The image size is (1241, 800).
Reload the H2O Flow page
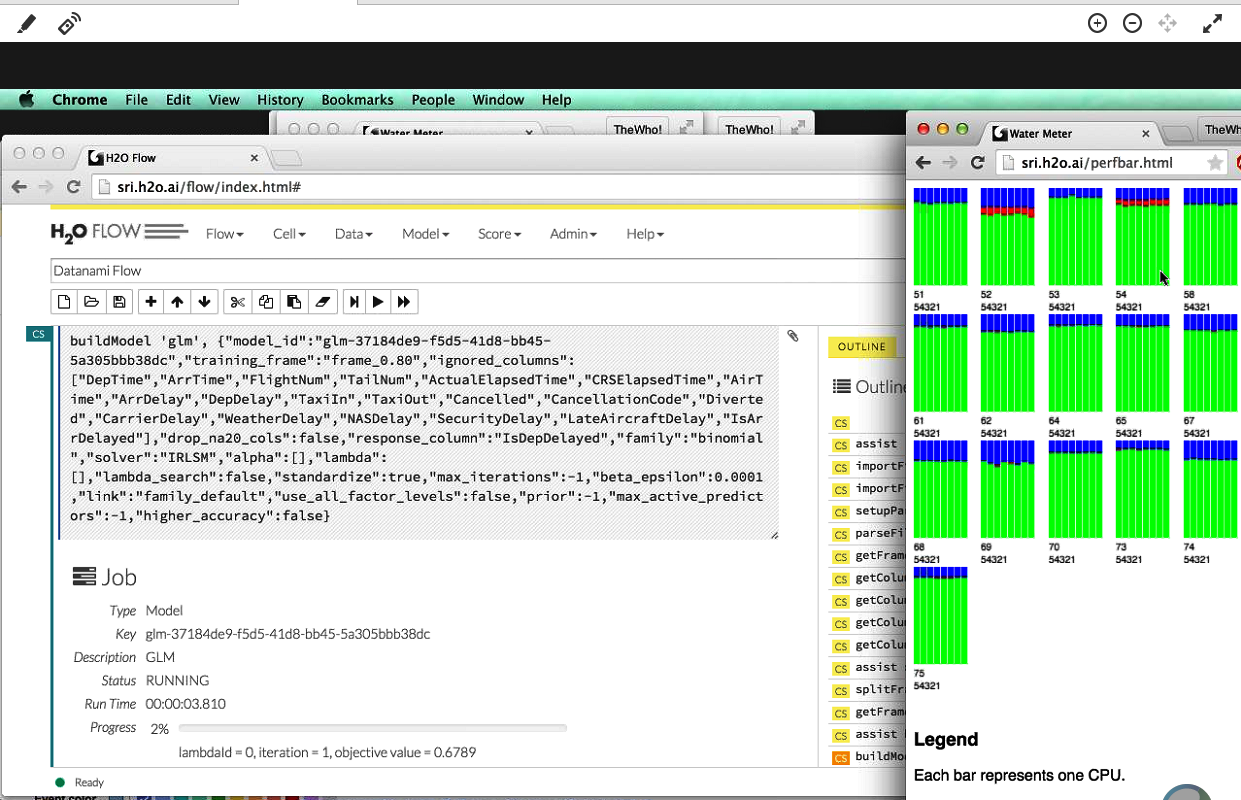73,186
